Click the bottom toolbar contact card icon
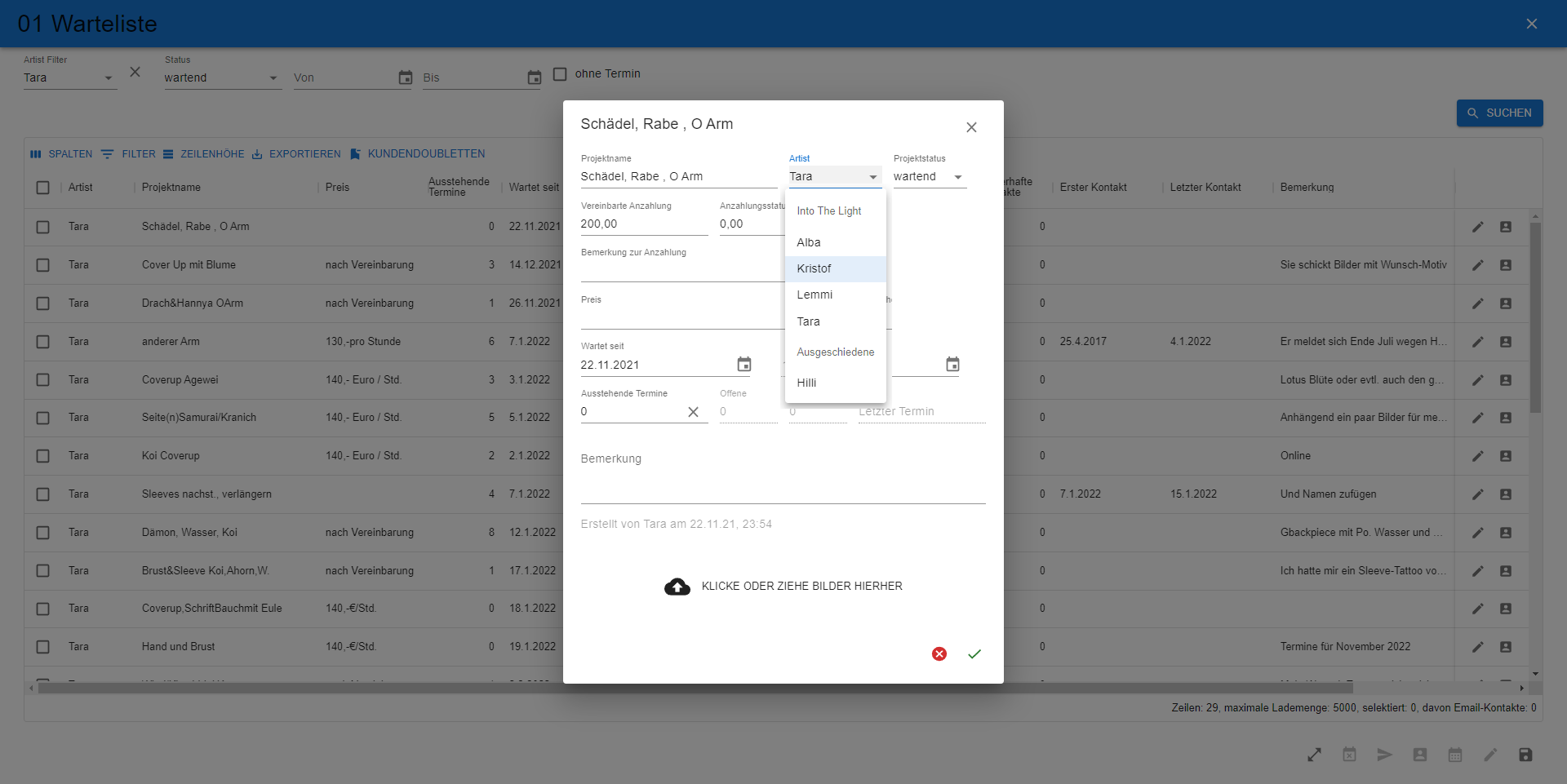 click(1420, 755)
